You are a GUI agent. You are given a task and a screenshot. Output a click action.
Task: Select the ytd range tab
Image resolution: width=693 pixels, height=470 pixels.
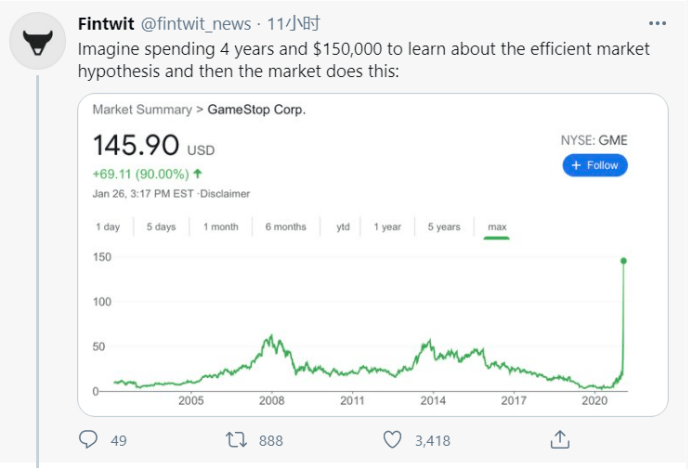(343, 227)
